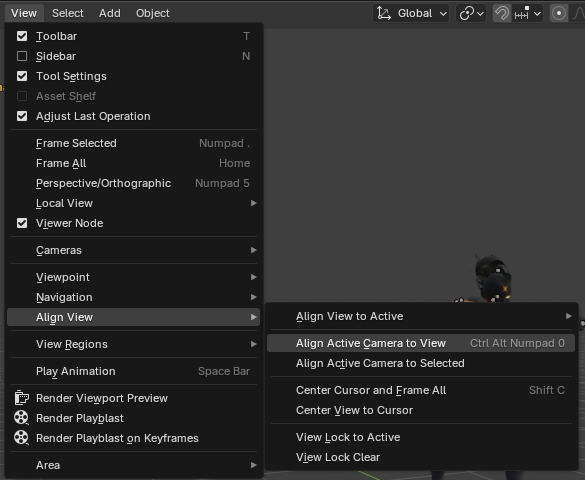Enable the Sidebar checkbox
The width and height of the screenshot is (585, 480).
(22, 56)
